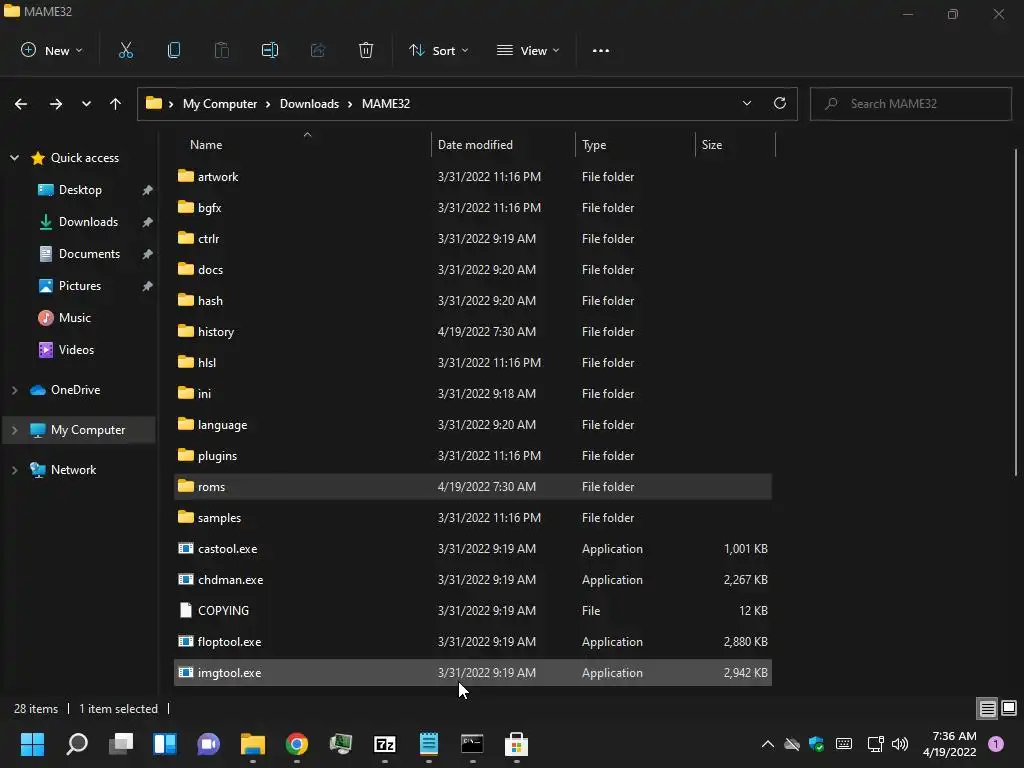Open Windows Start menu
The height and width of the screenshot is (768, 1024).
point(32,744)
